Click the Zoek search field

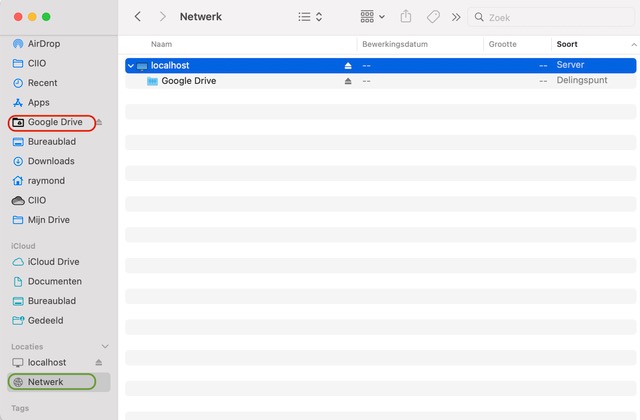tap(551, 17)
